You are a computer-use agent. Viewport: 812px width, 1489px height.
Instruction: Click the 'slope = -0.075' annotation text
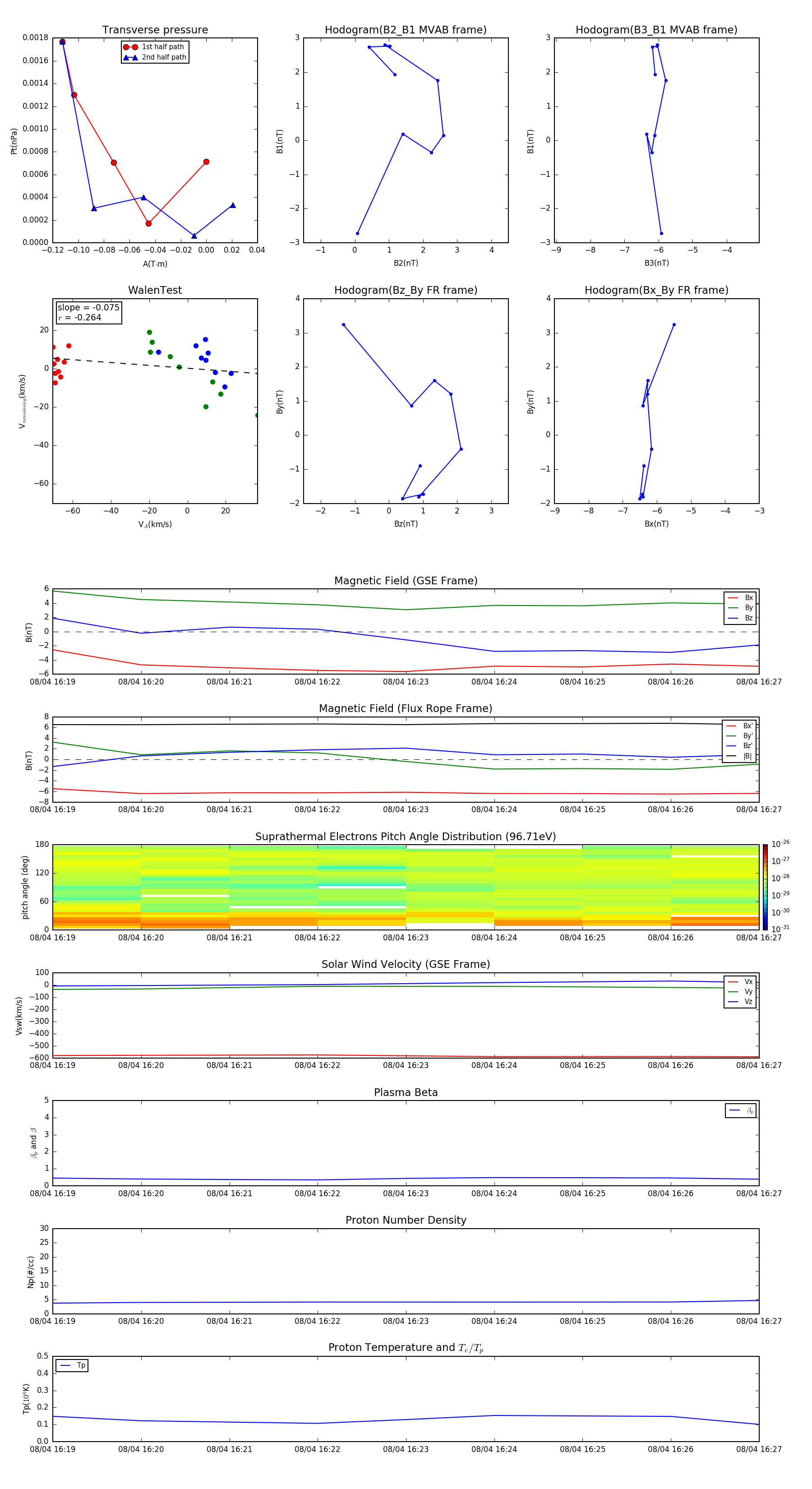tap(88, 308)
